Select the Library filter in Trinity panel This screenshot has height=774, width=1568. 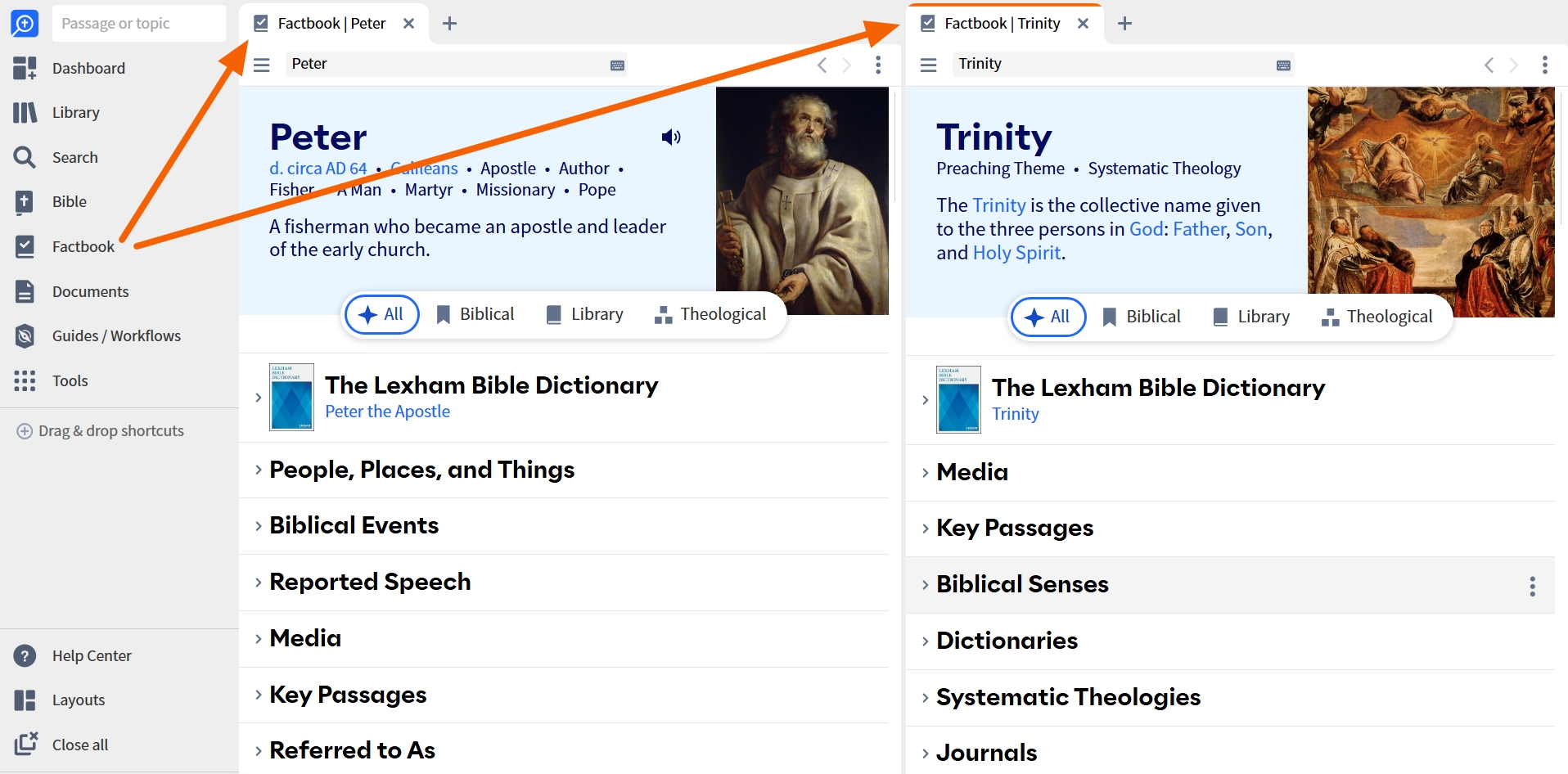[x=1251, y=317]
